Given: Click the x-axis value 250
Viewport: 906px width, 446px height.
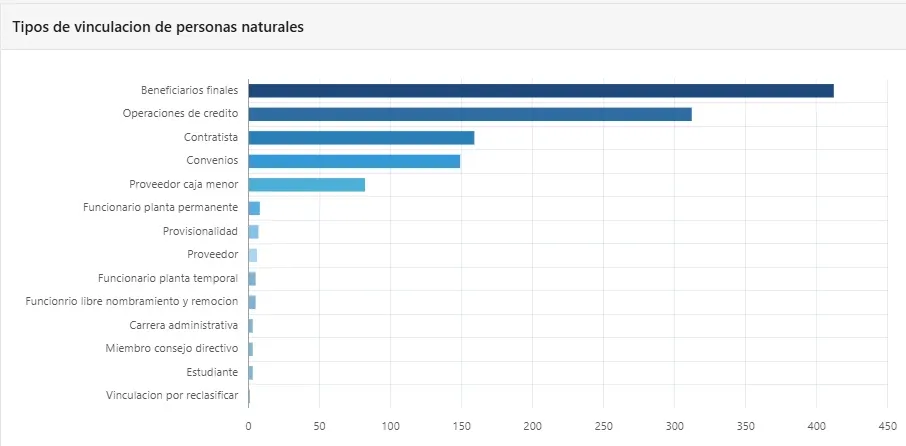Looking at the screenshot, I should pos(603,426).
